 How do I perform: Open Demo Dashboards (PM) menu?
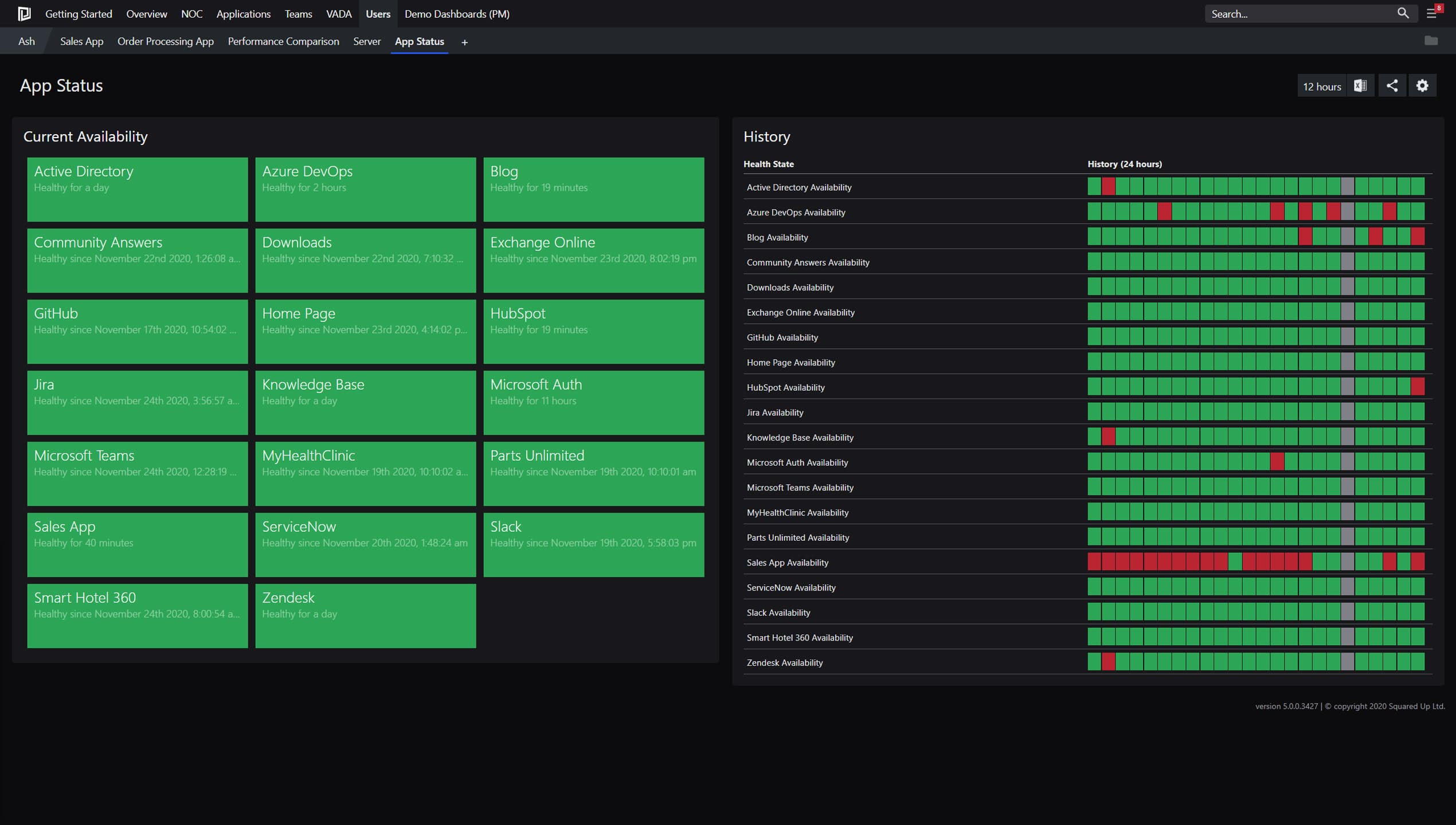coord(457,14)
